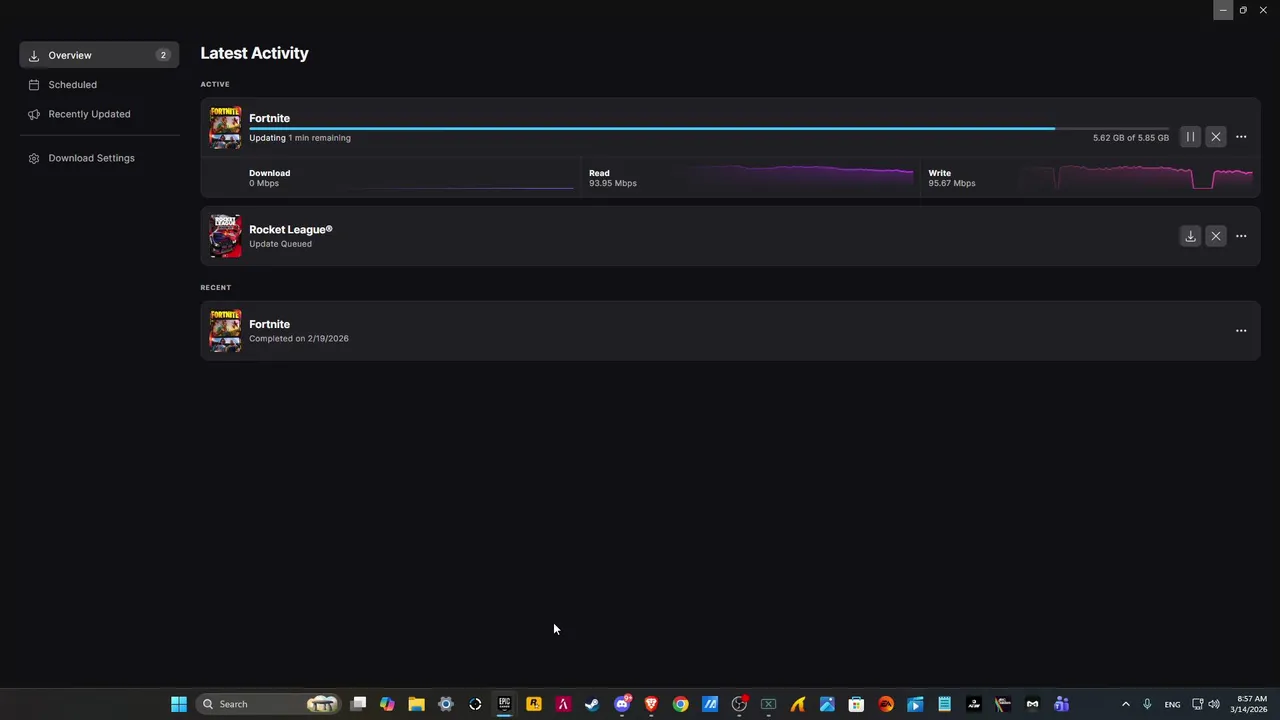Image resolution: width=1280 pixels, height=720 pixels.
Task: Click the Download 0 Mbps label
Action: point(269,178)
